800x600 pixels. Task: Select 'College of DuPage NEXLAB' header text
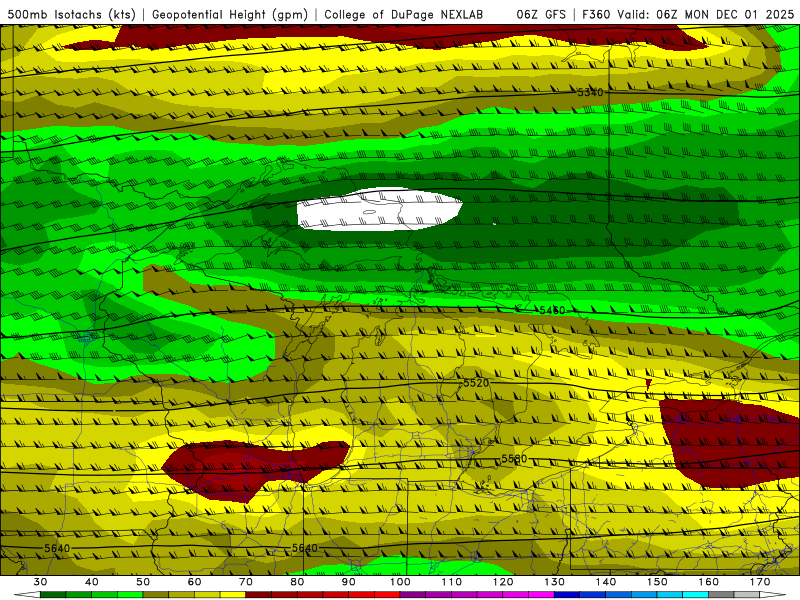[x=403, y=14]
